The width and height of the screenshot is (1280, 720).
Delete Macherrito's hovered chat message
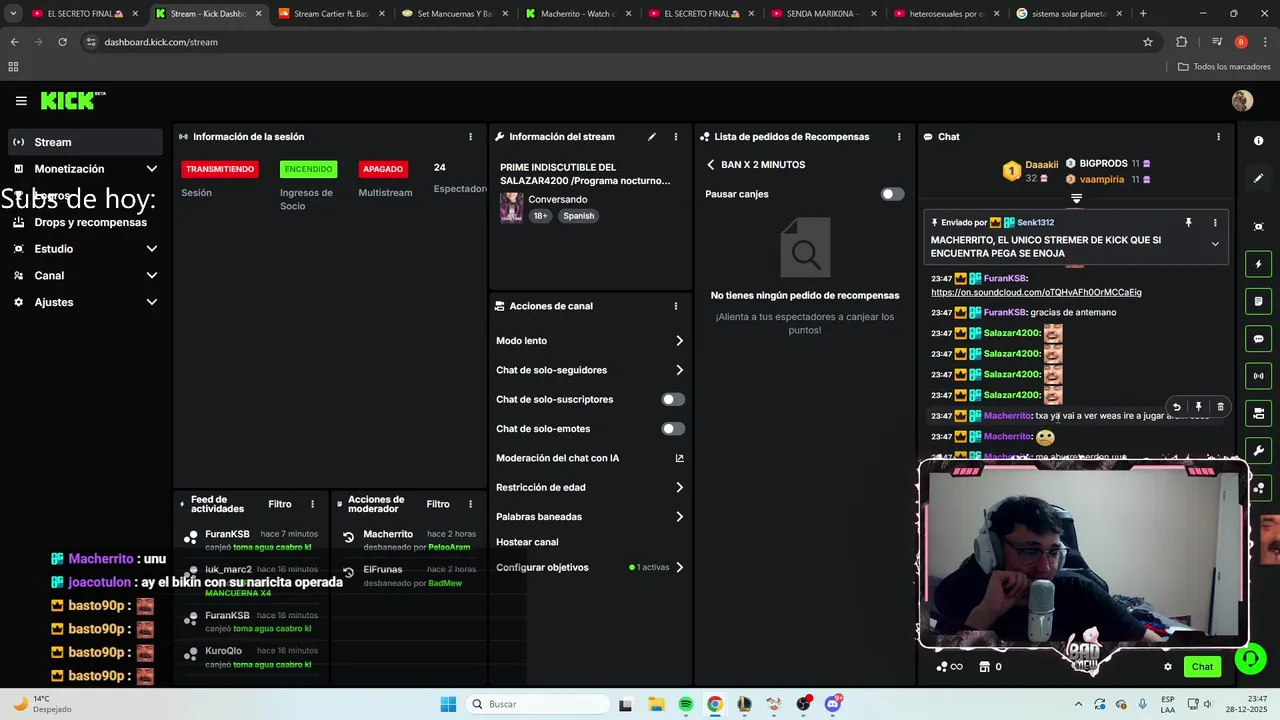[x=1220, y=407]
